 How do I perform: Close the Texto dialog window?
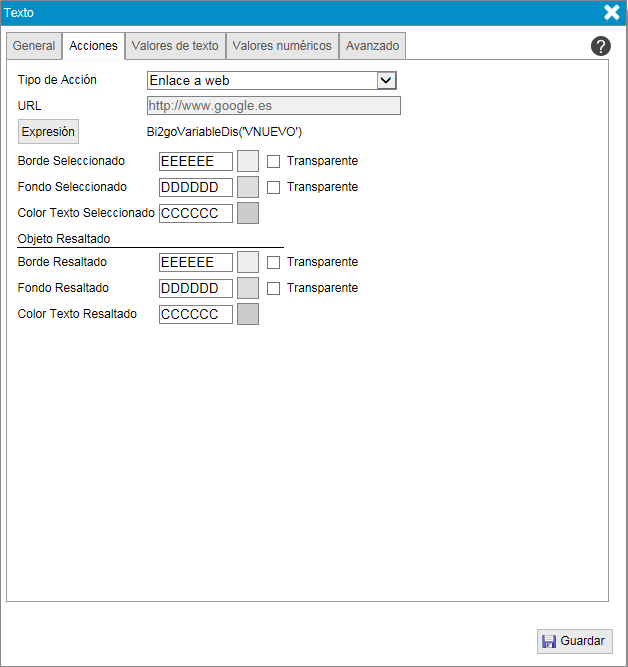click(x=612, y=13)
